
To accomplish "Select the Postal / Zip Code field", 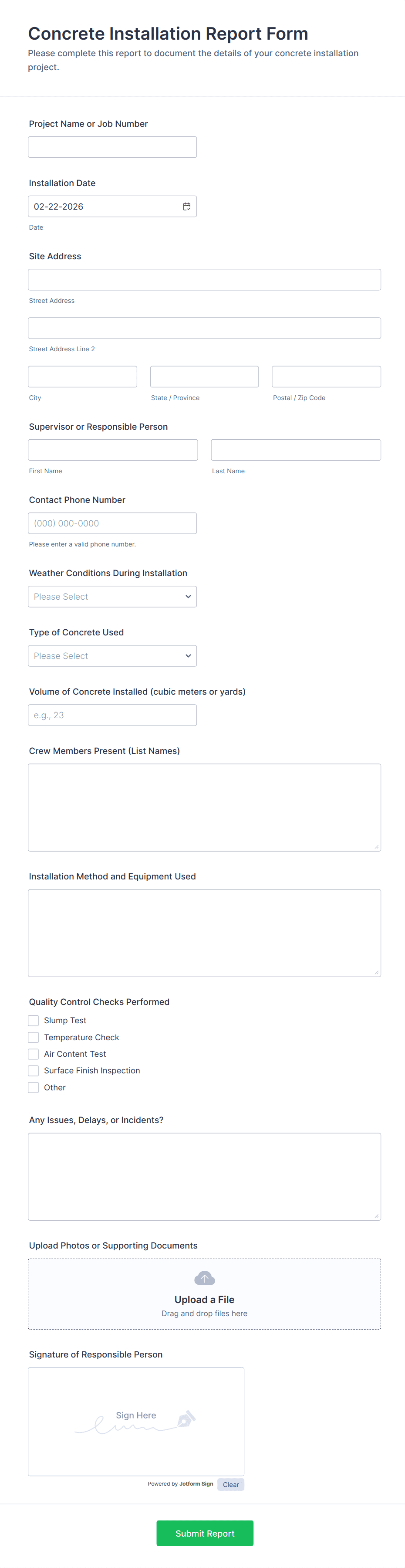I will [x=326, y=377].
